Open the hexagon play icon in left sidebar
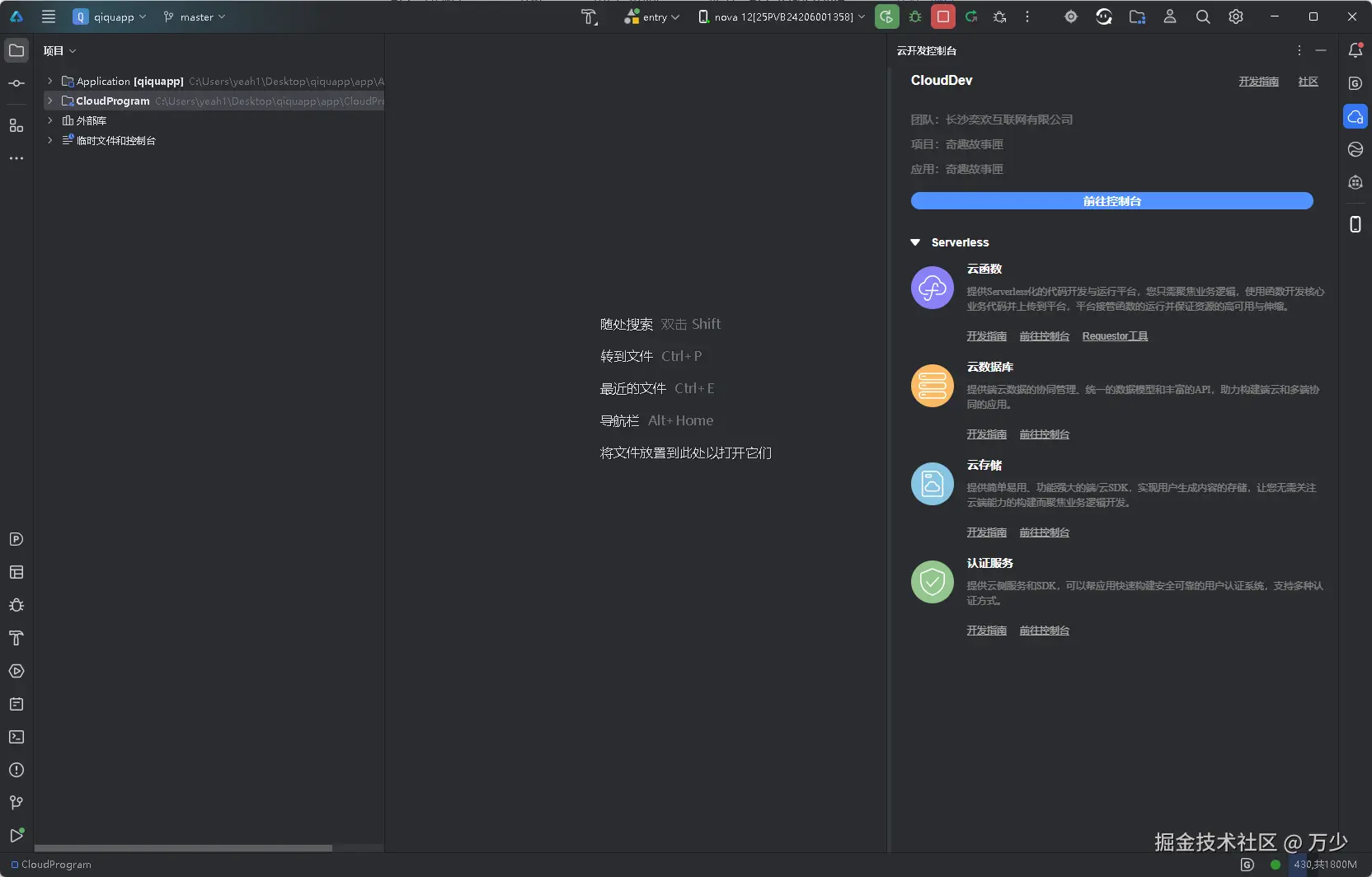Viewport: 1372px width, 877px height. [16, 671]
